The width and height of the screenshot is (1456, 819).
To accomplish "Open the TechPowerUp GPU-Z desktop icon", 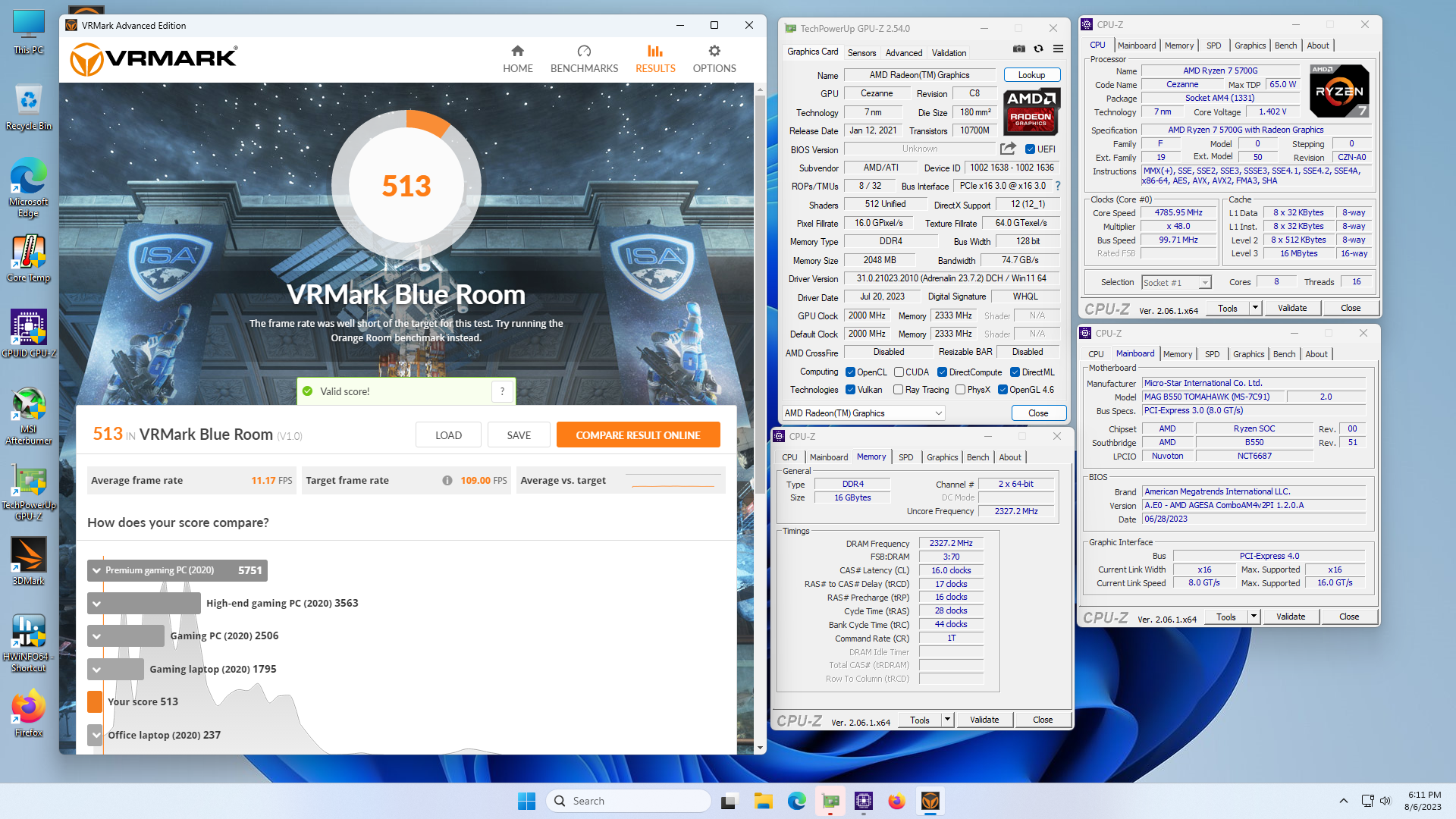I will [x=29, y=491].
